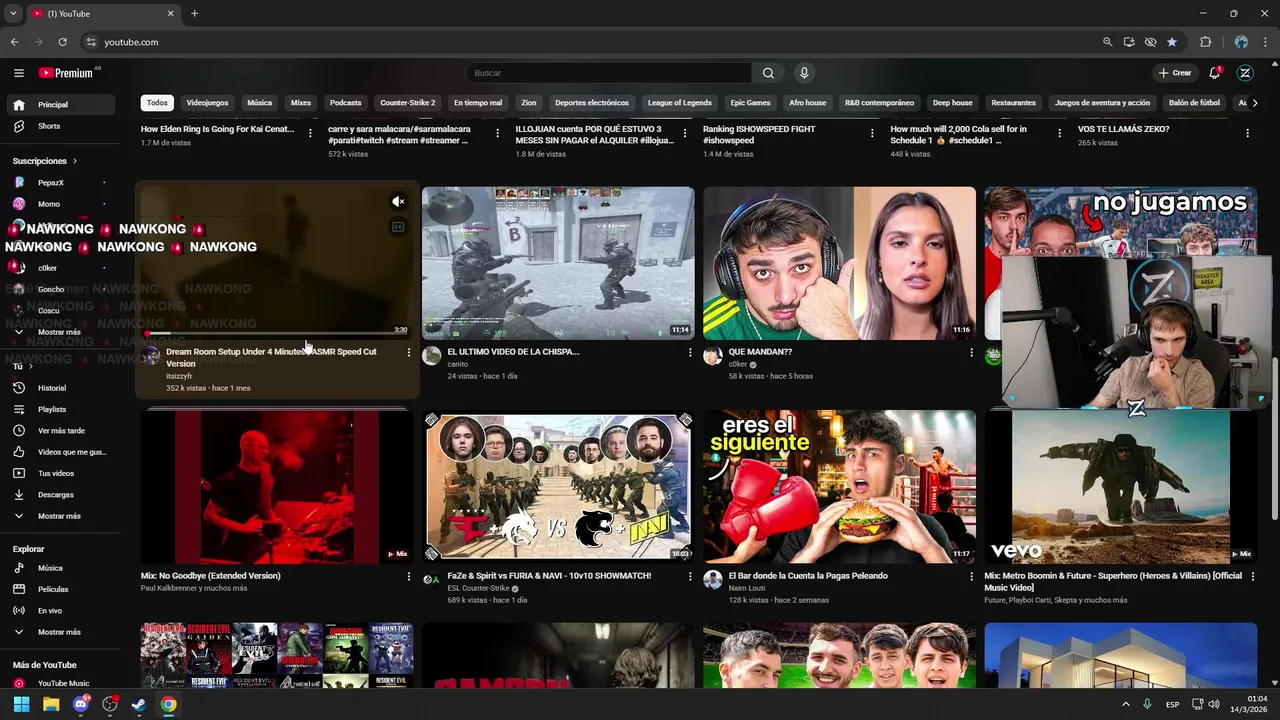The height and width of the screenshot is (720, 1280).
Task: Bookmark page with star icon
Action: pyautogui.click(x=1172, y=42)
